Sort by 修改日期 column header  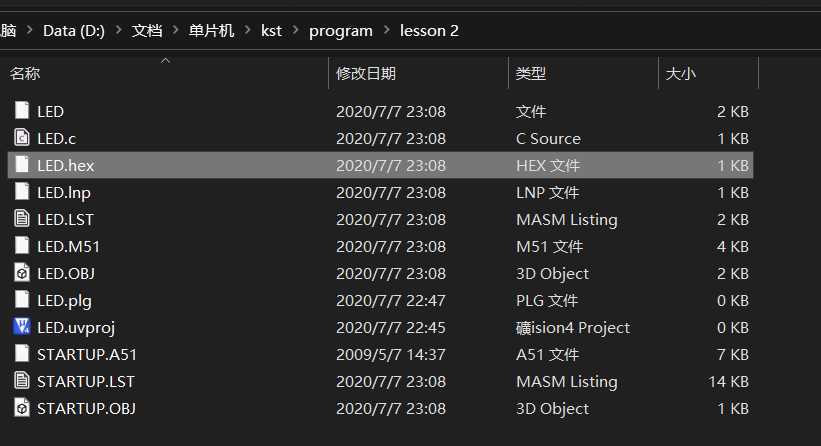tap(366, 73)
